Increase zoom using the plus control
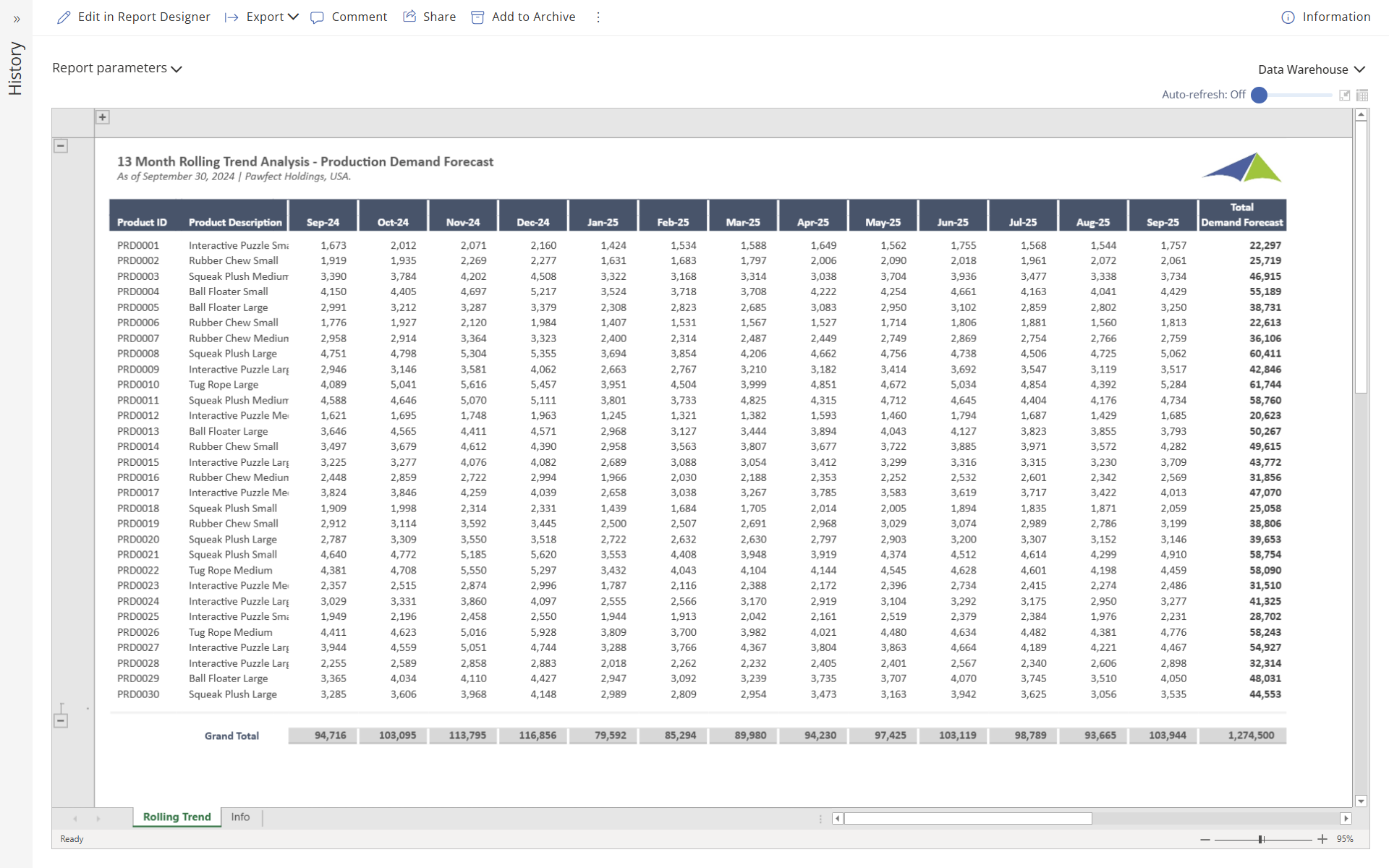Image resolution: width=1389 pixels, height=868 pixels. coord(1322,839)
